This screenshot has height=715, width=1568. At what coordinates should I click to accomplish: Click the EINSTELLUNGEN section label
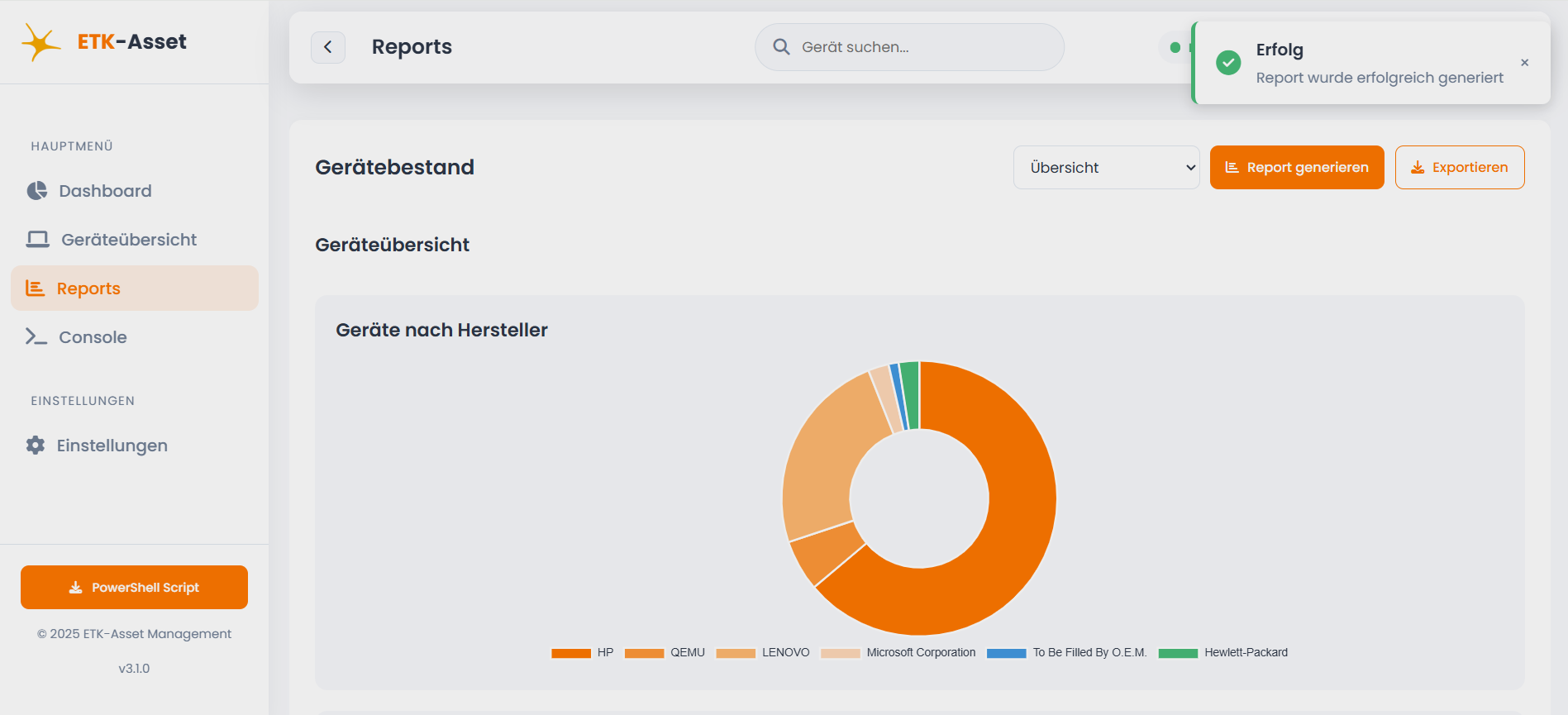(83, 401)
